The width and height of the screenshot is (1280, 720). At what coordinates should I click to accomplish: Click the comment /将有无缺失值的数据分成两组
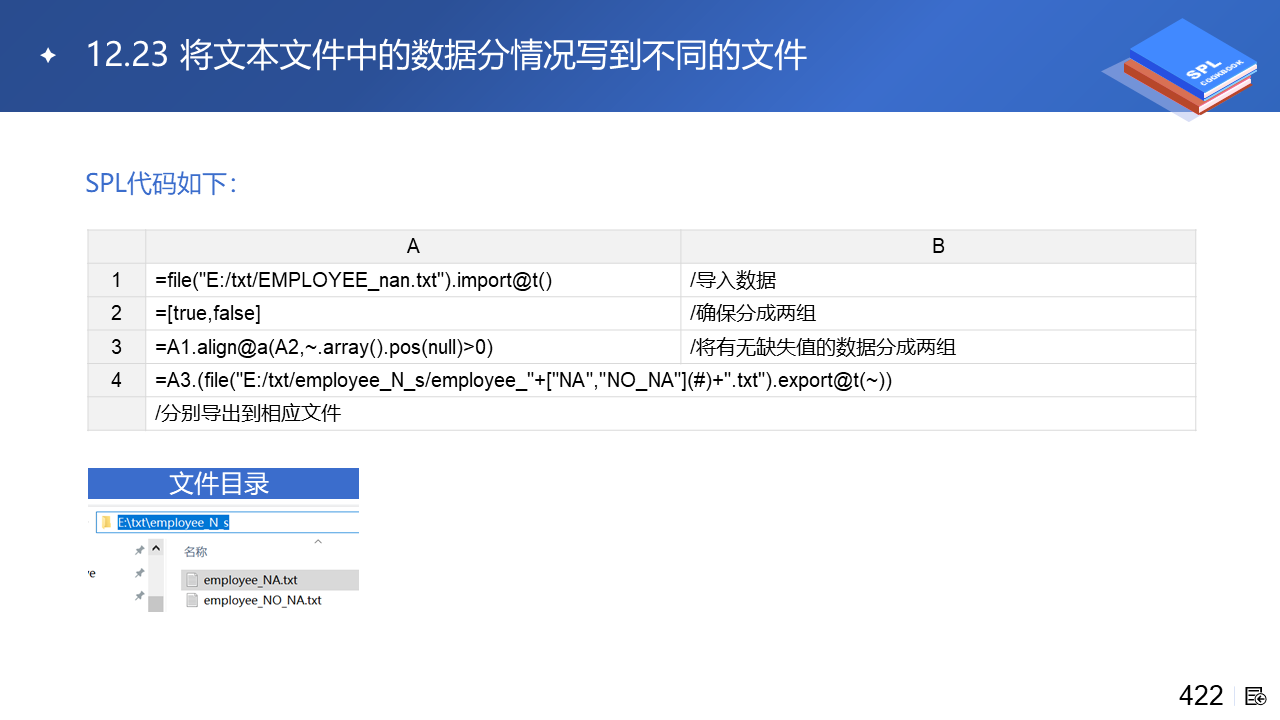pyautogui.click(x=823, y=347)
